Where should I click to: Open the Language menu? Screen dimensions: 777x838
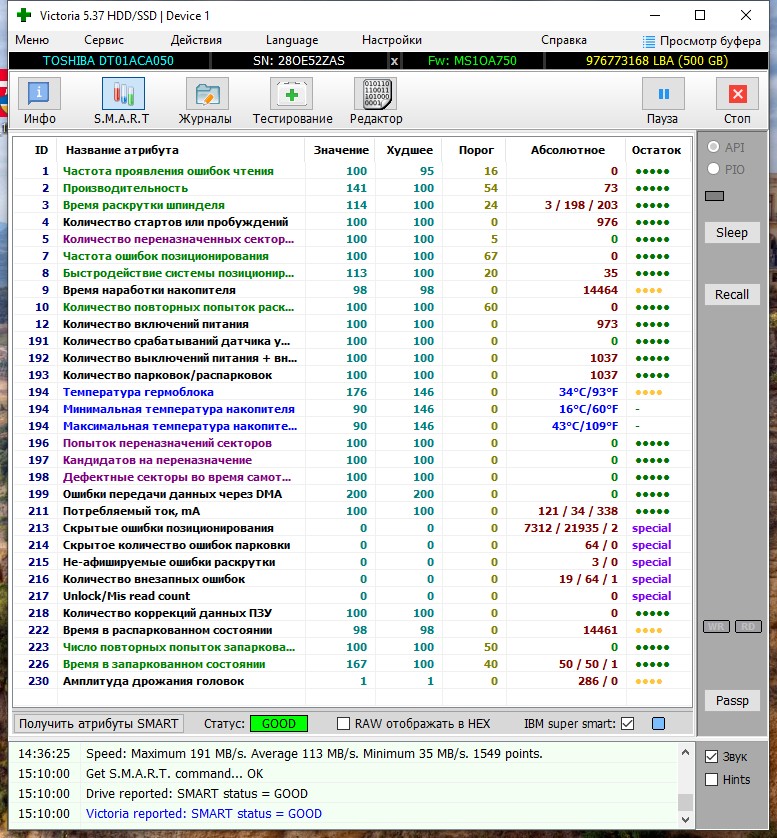click(292, 40)
